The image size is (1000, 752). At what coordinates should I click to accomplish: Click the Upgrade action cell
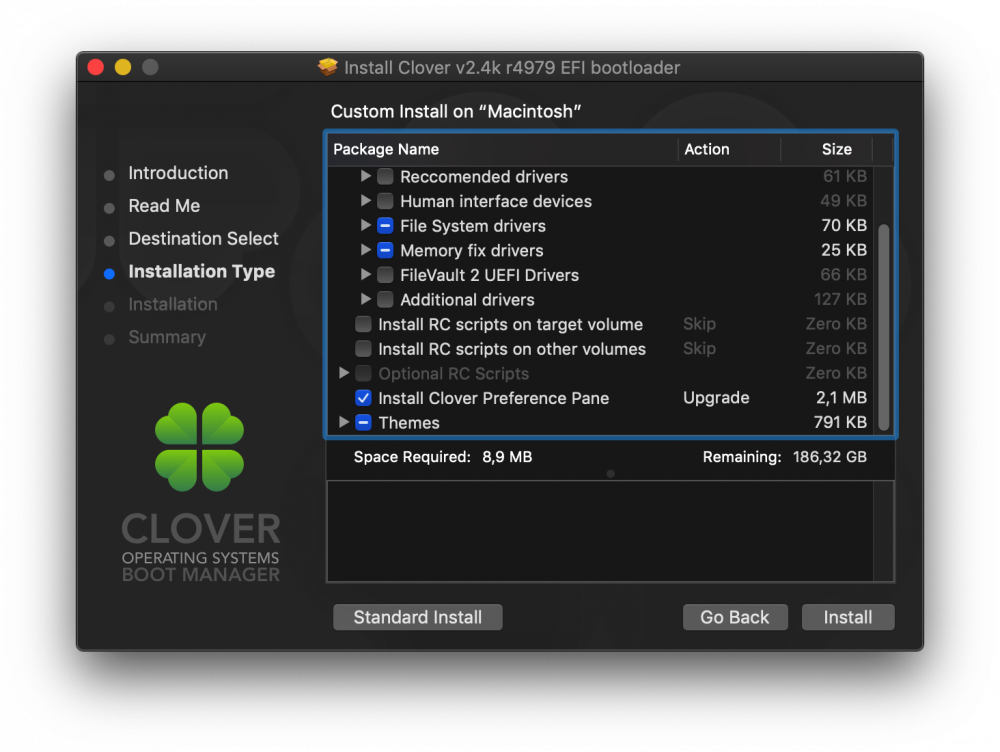coord(716,398)
